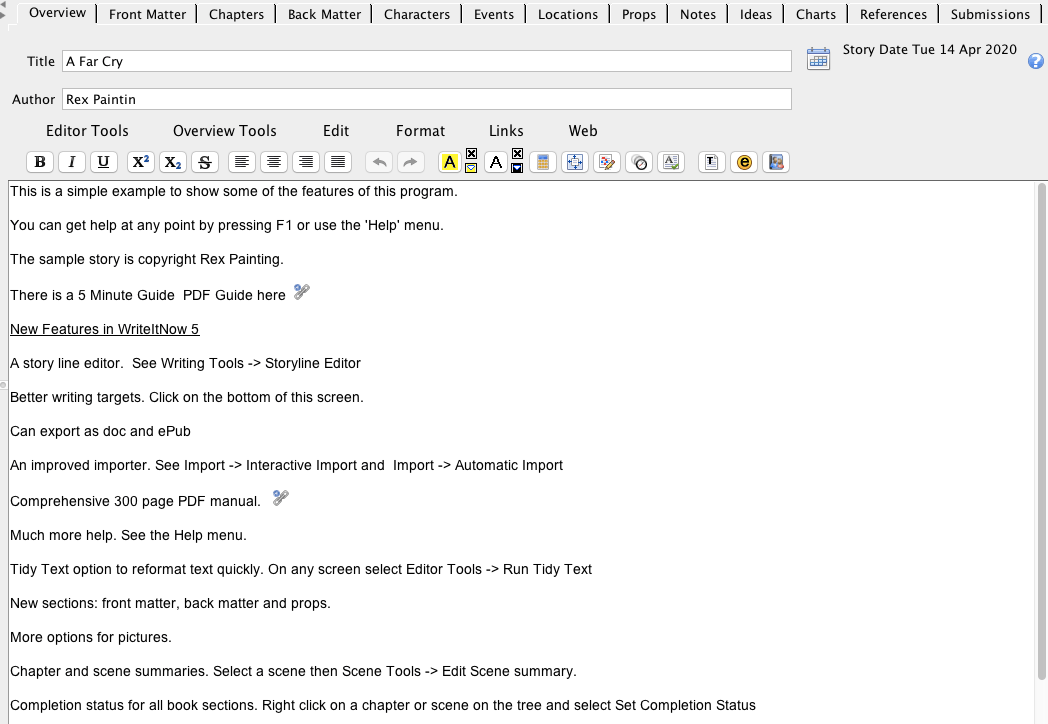The image size is (1048, 724).
Task: Undo the last edit
Action: pos(379,162)
